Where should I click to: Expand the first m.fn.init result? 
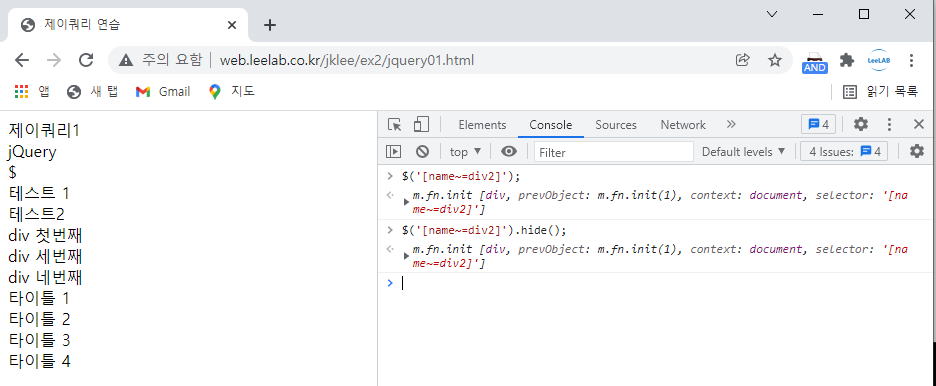(x=407, y=202)
